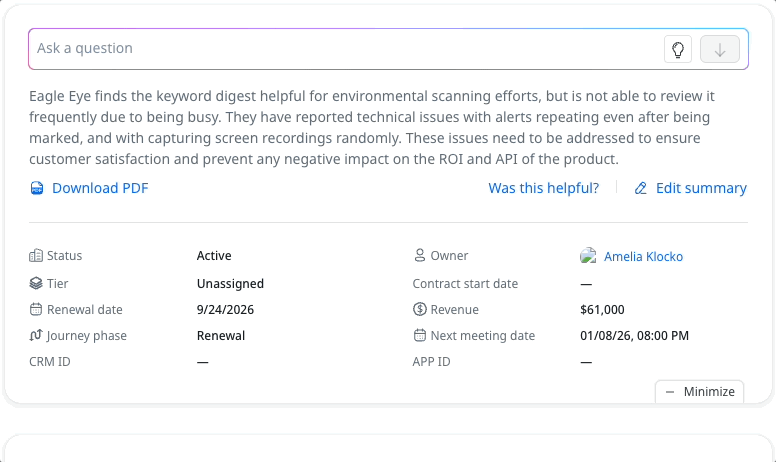Click the pencil edit summary icon

click(x=641, y=188)
